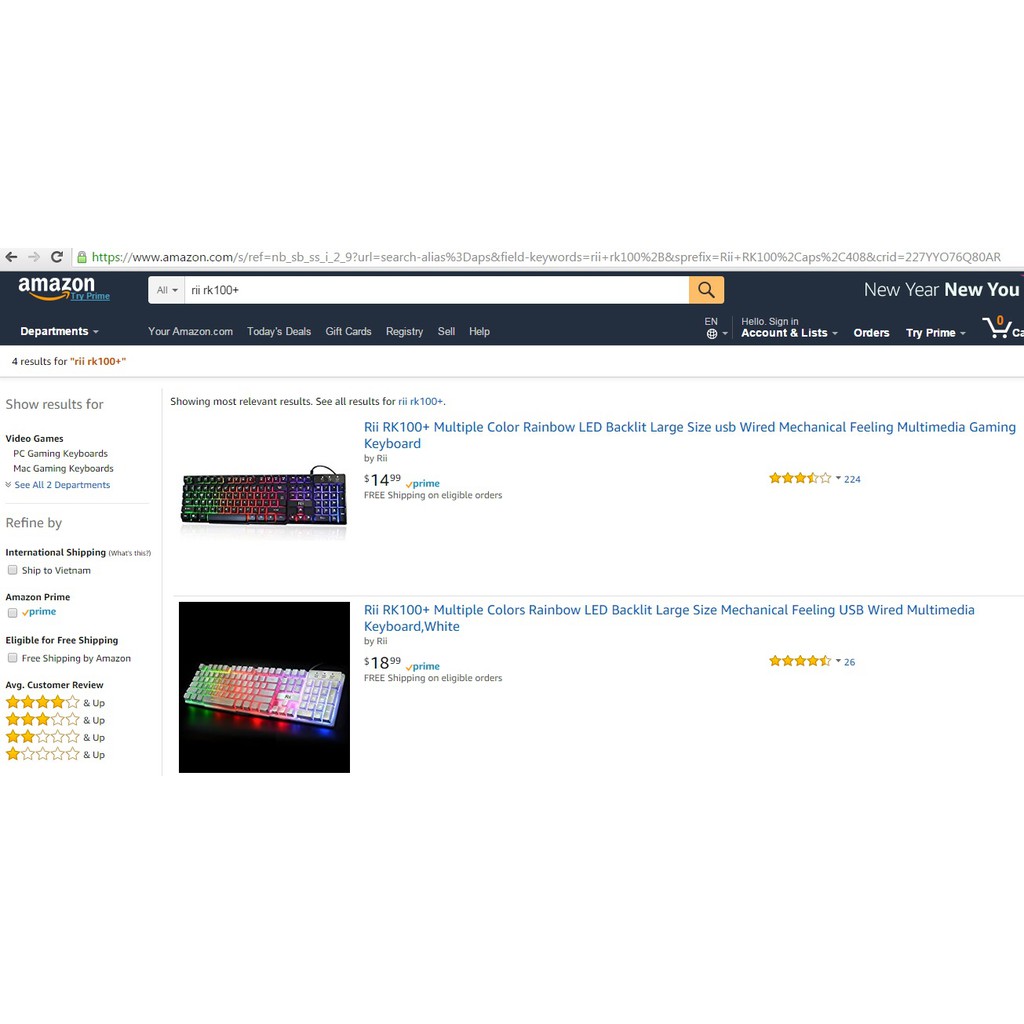This screenshot has width=1024, height=1024.
Task: Go back with browser back arrow
Action: point(11,257)
